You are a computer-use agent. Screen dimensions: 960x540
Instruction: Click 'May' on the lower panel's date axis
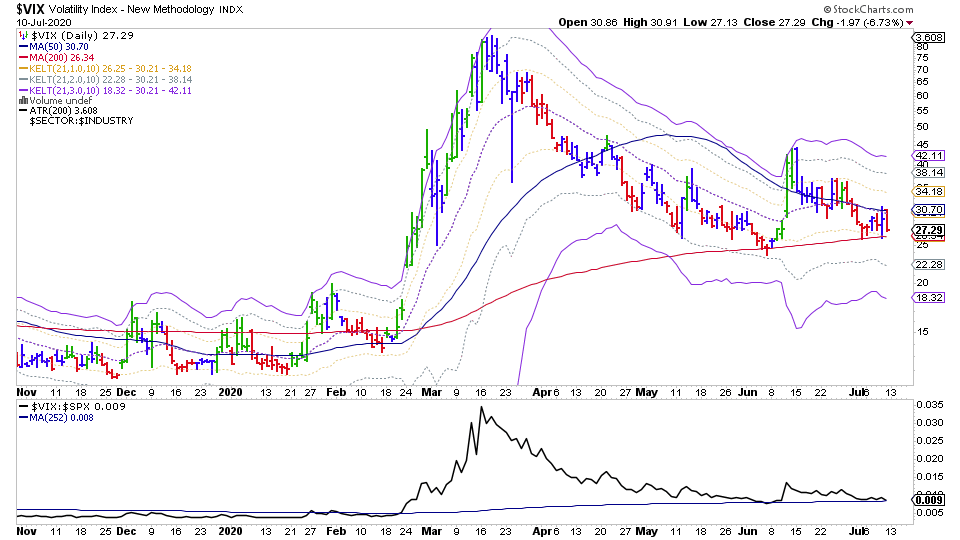pyautogui.click(x=647, y=531)
